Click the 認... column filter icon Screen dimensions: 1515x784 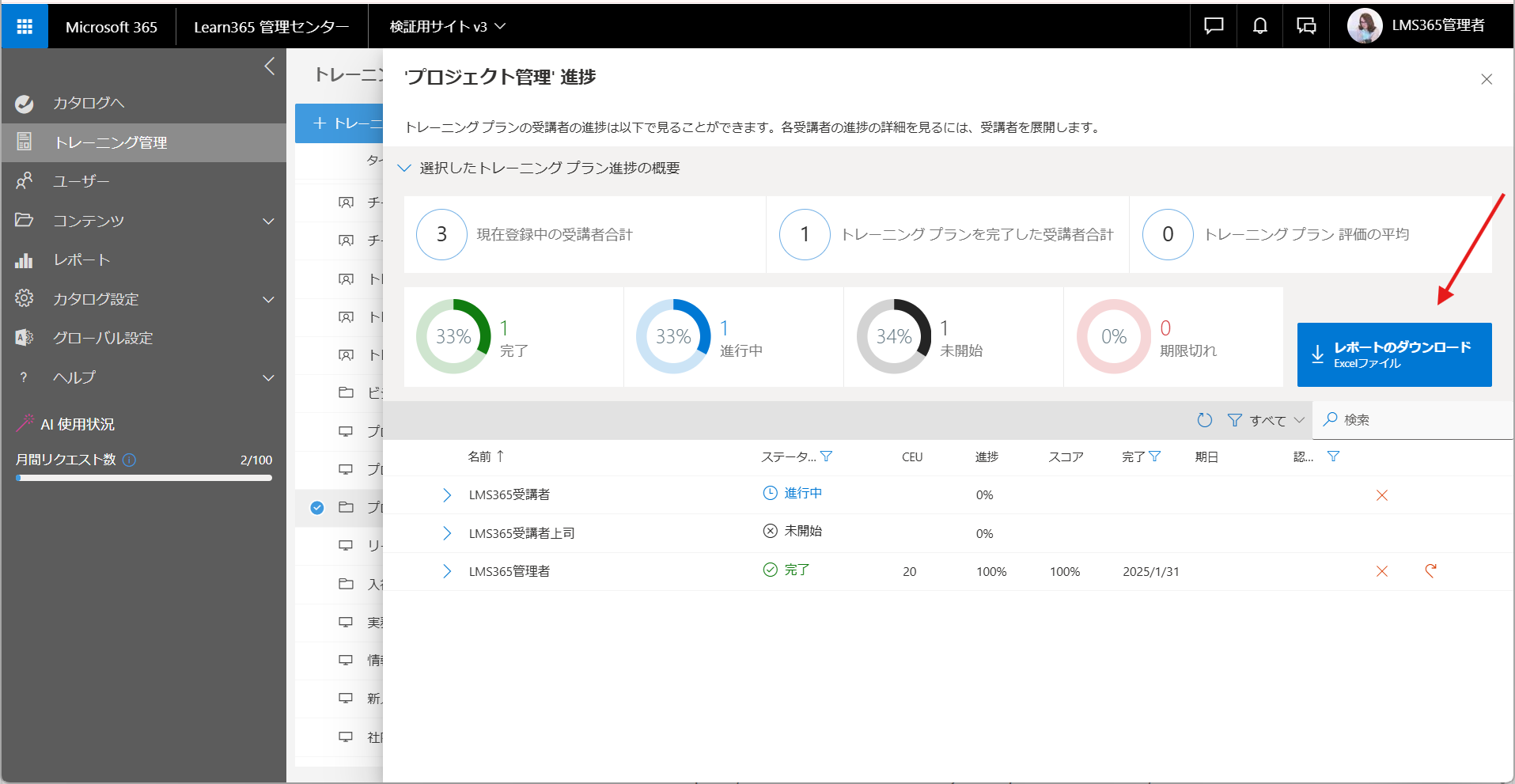[1333, 456]
